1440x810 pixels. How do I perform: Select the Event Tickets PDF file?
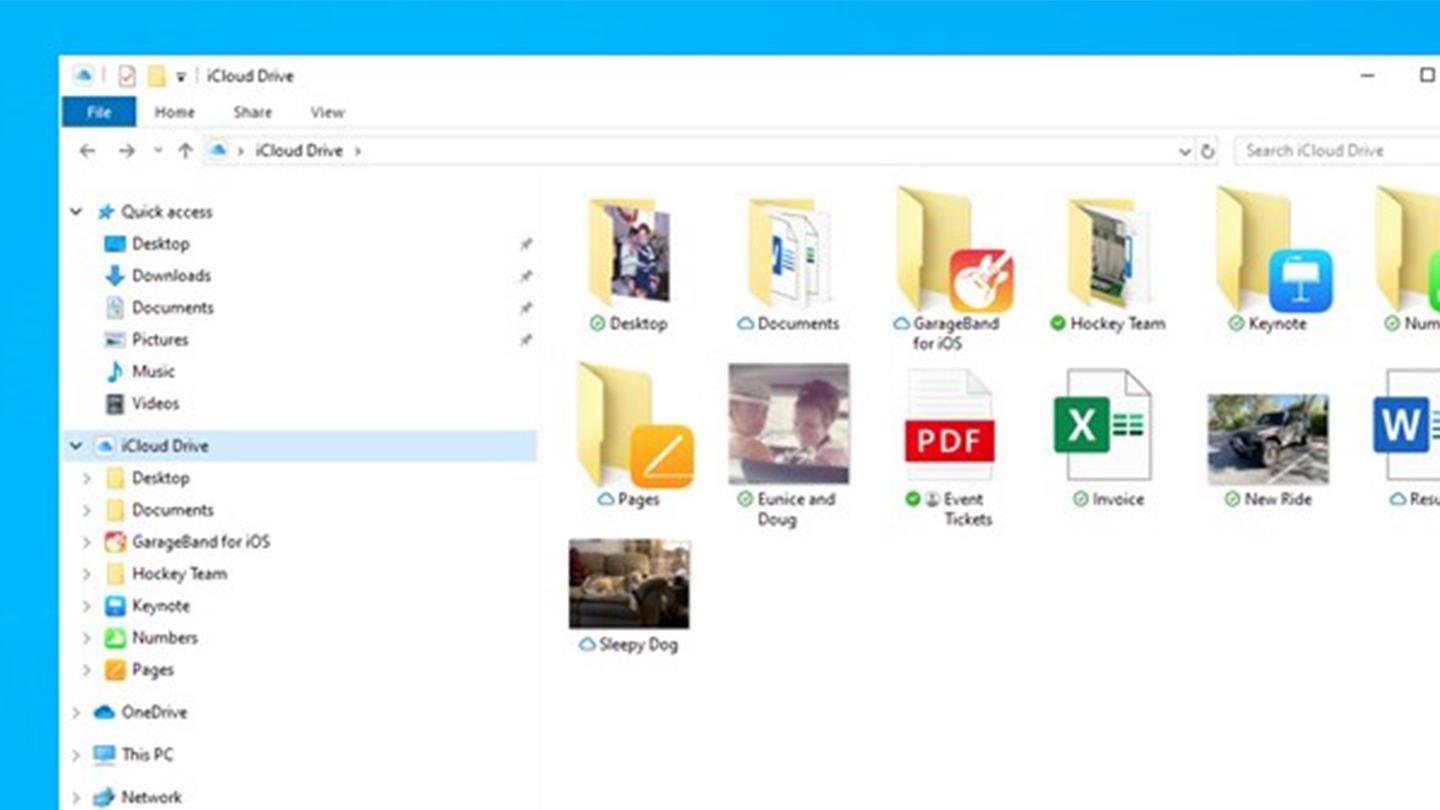pyautogui.click(x=949, y=426)
